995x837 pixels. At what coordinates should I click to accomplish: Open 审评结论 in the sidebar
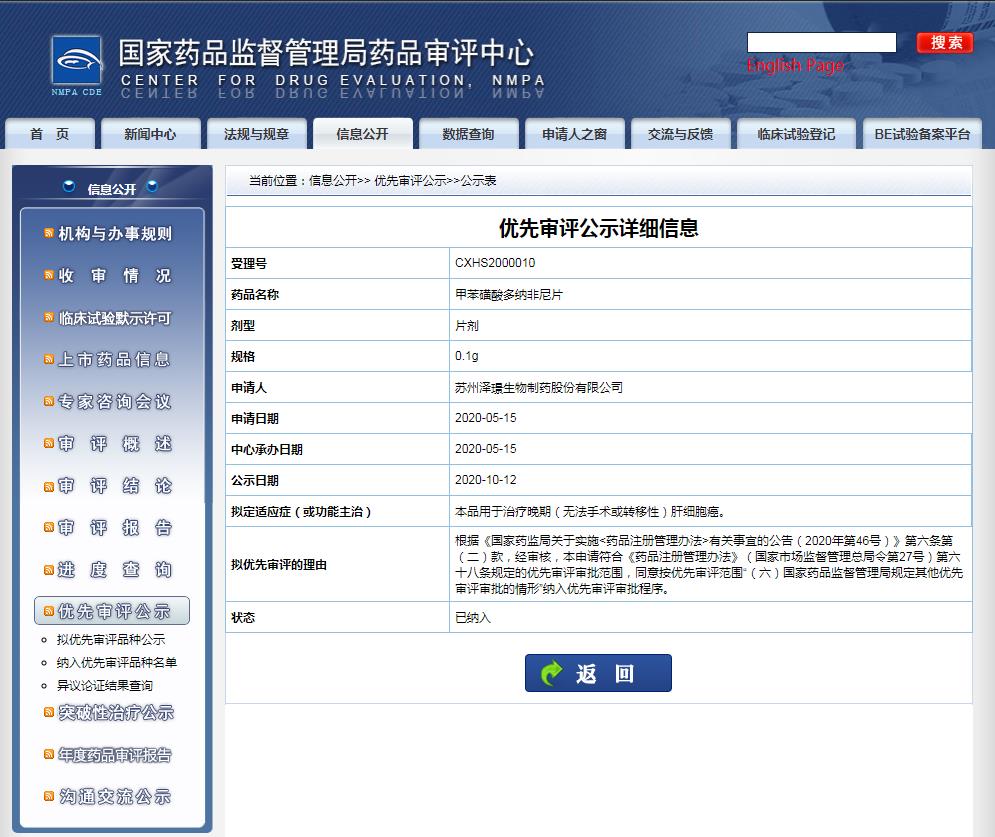click(115, 485)
